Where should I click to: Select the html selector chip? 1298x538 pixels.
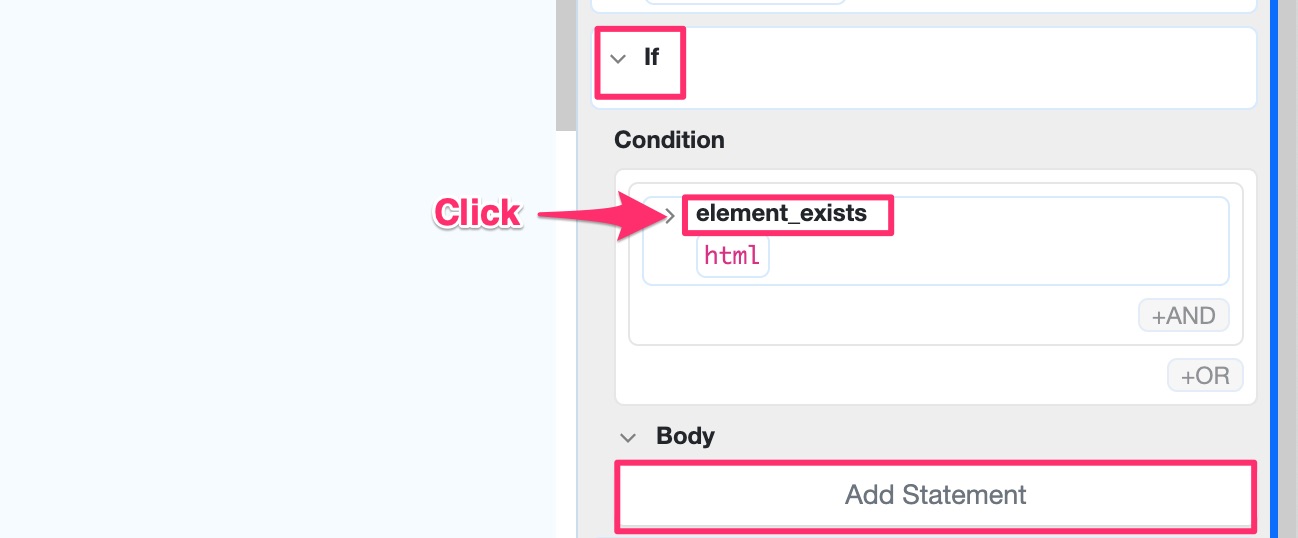pyautogui.click(x=732, y=257)
